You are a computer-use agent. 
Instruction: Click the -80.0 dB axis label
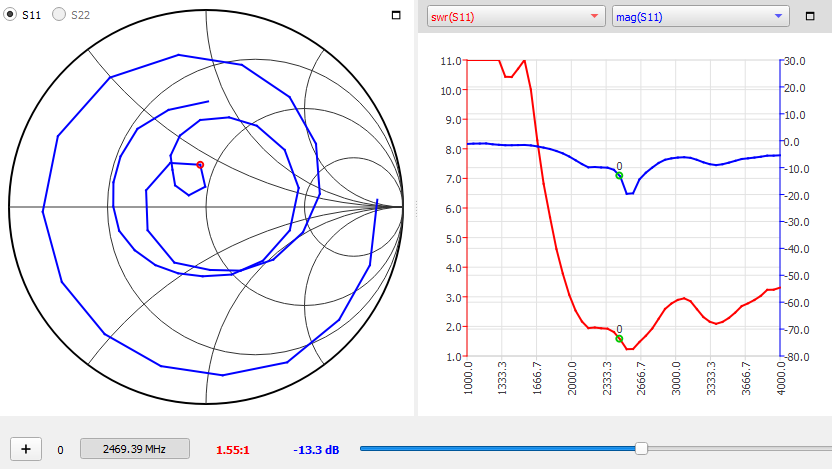pyautogui.click(x=796, y=357)
